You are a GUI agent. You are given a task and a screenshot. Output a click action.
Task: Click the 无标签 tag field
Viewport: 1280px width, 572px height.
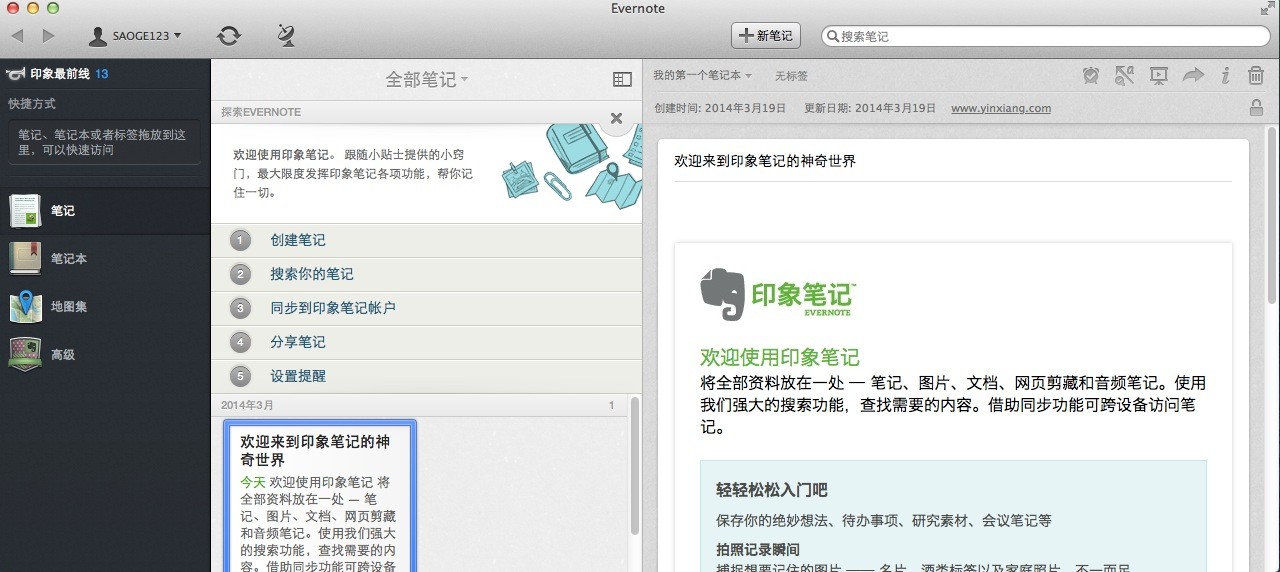(x=791, y=76)
